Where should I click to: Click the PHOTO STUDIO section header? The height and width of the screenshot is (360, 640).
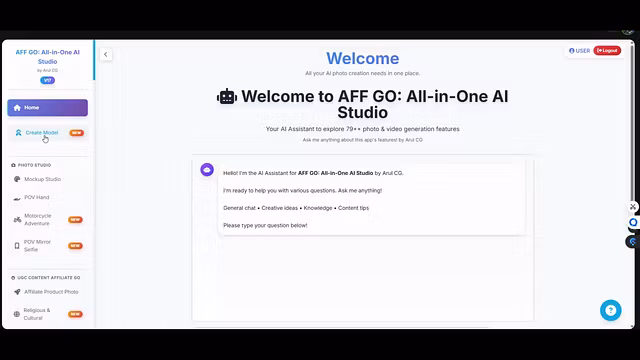pyautogui.click(x=31, y=165)
